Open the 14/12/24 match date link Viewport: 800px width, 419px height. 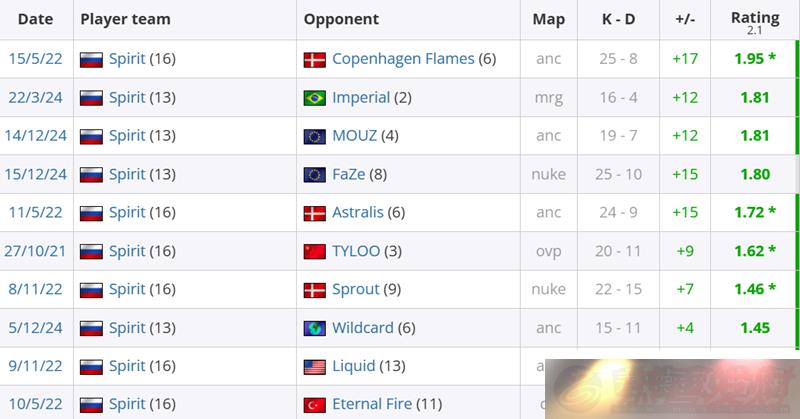pos(35,135)
